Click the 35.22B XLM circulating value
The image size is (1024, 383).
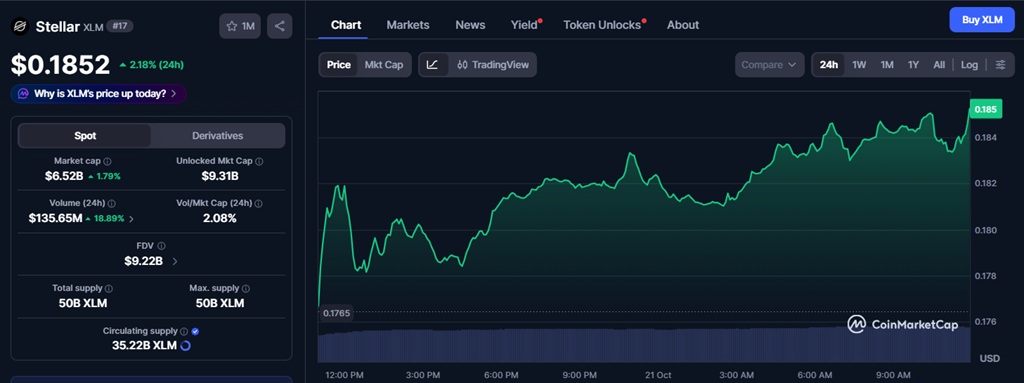click(x=144, y=346)
